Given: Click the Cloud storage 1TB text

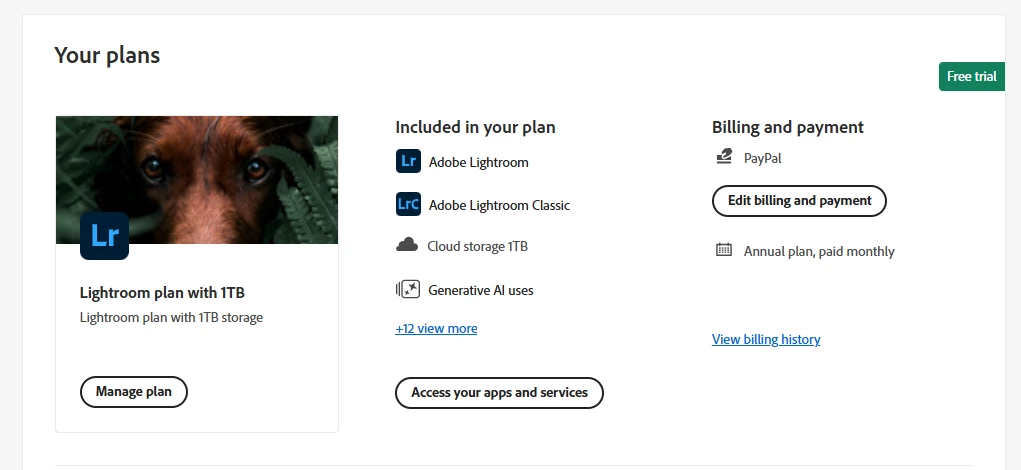Looking at the screenshot, I should tap(477, 246).
